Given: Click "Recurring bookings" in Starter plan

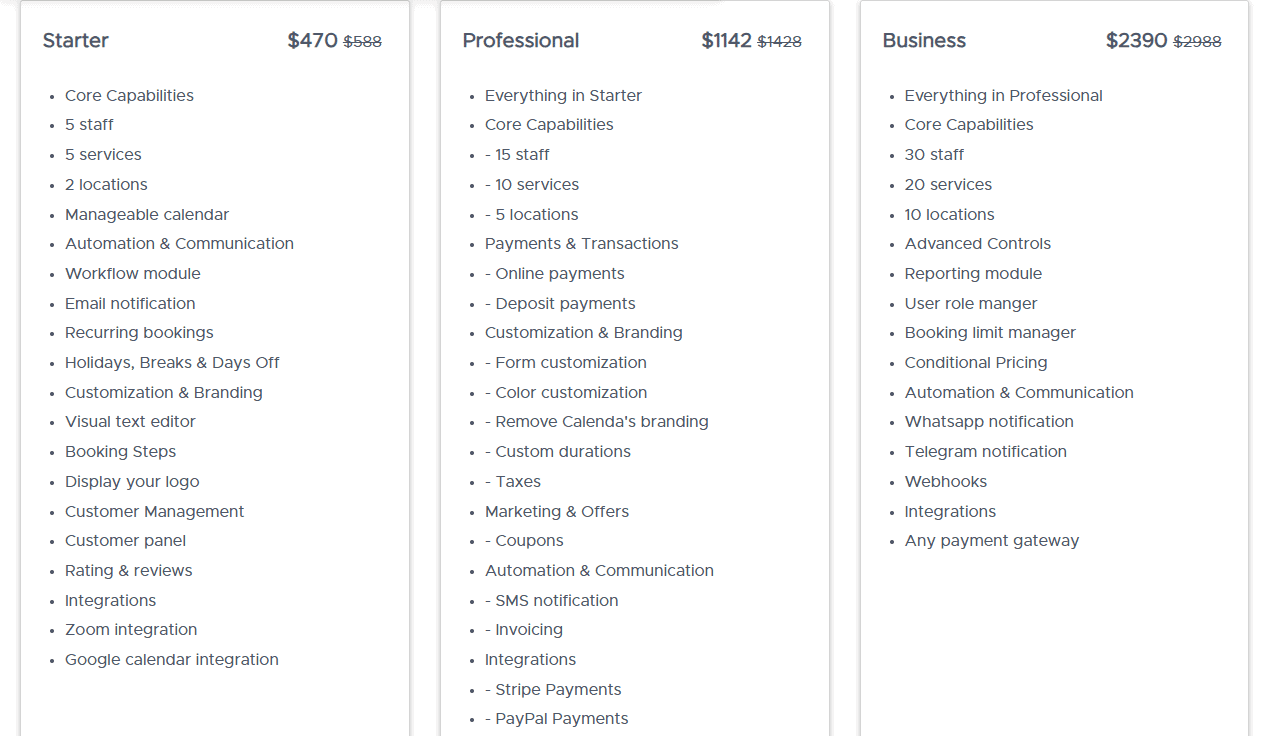Looking at the screenshot, I should (139, 333).
